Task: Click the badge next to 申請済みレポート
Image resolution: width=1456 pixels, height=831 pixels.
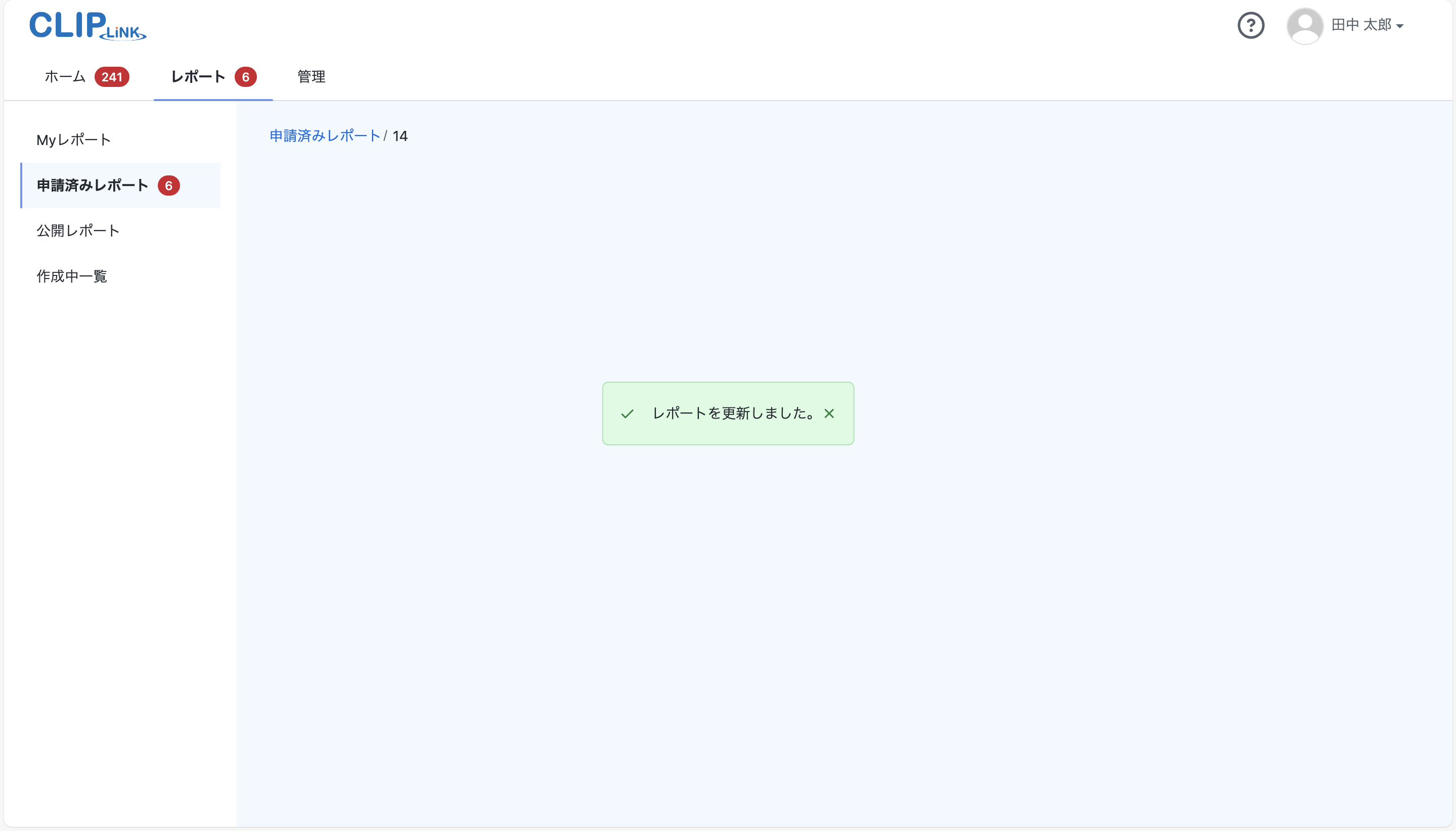Action: (x=168, y=185)
